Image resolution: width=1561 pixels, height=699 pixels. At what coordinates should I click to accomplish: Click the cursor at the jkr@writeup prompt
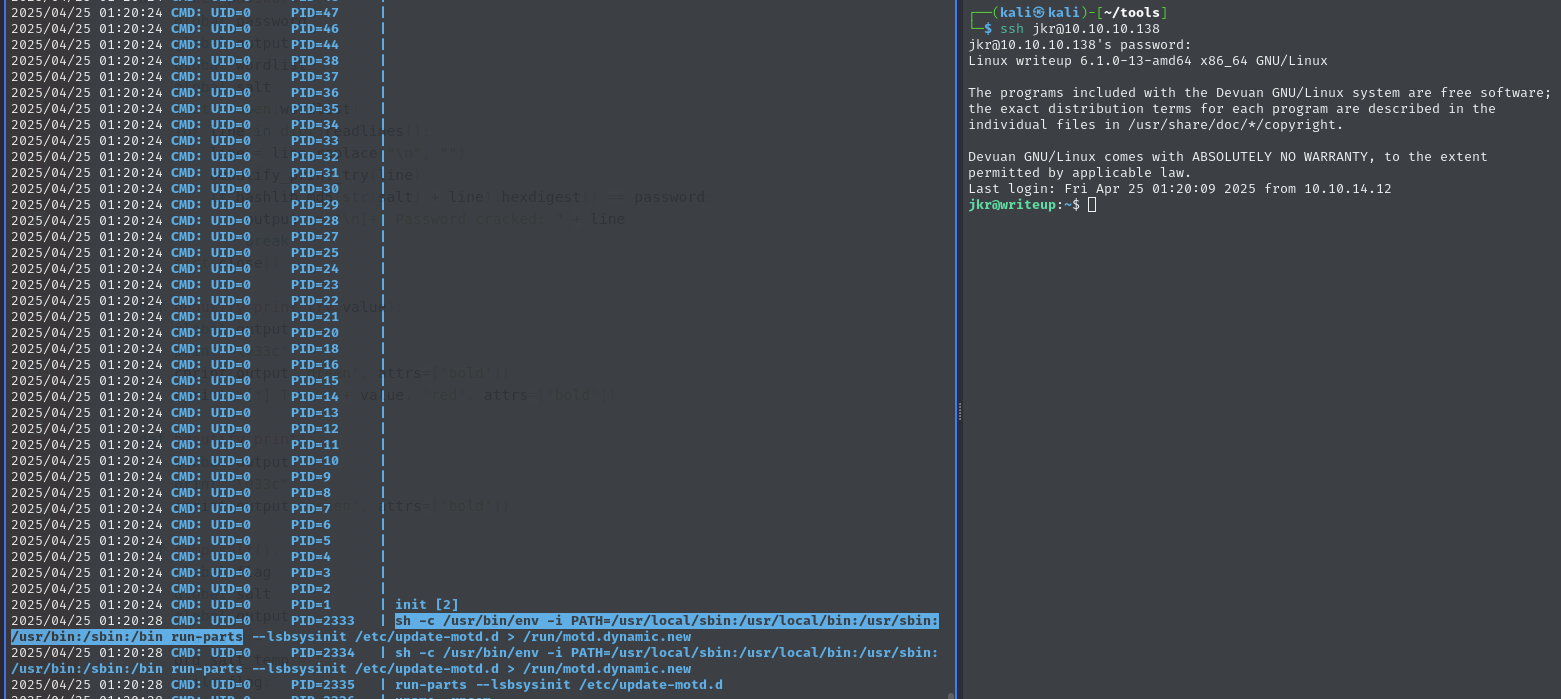[x=1092, y=205]
